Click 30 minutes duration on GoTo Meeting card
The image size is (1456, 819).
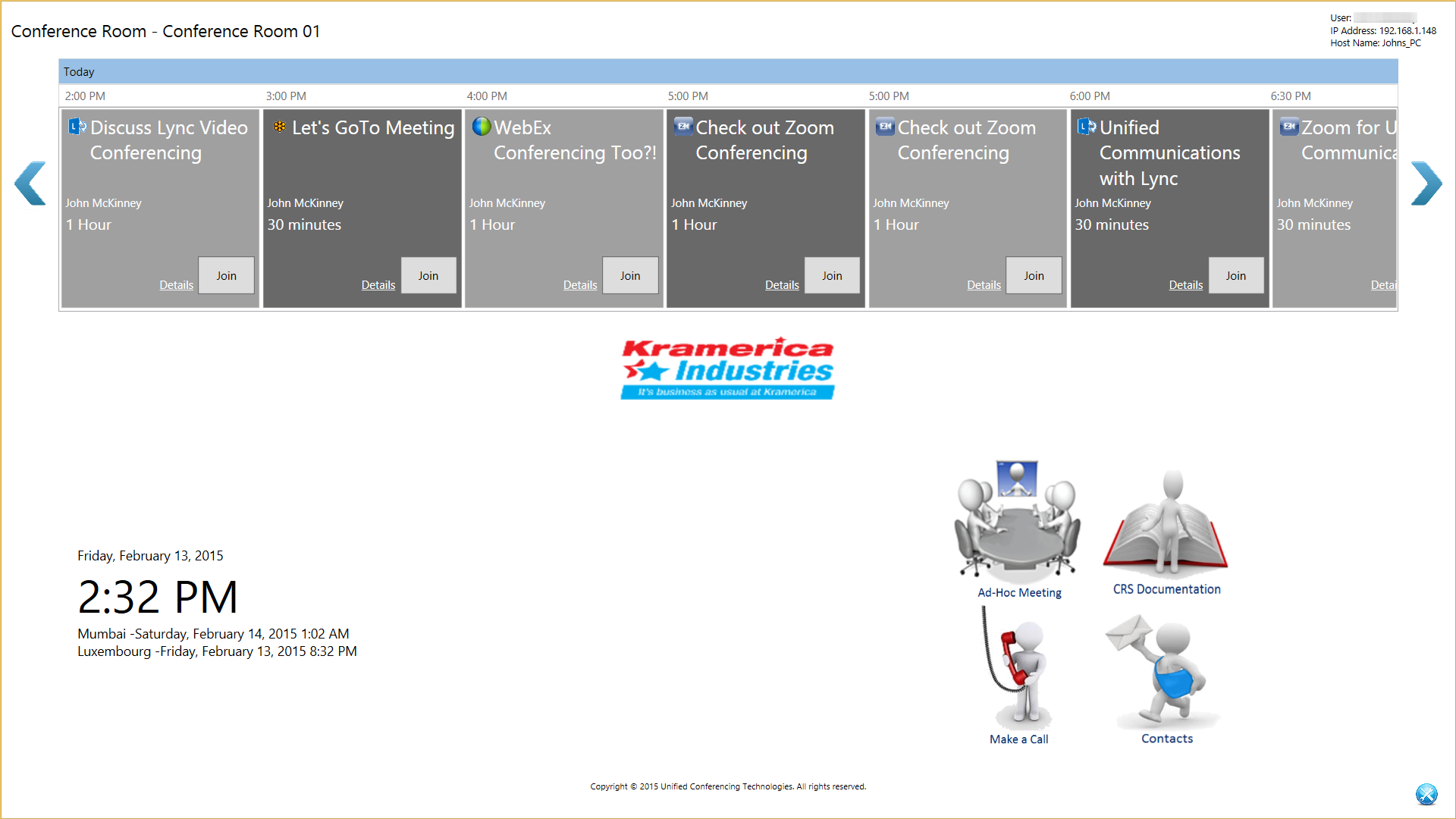point(304,224)
